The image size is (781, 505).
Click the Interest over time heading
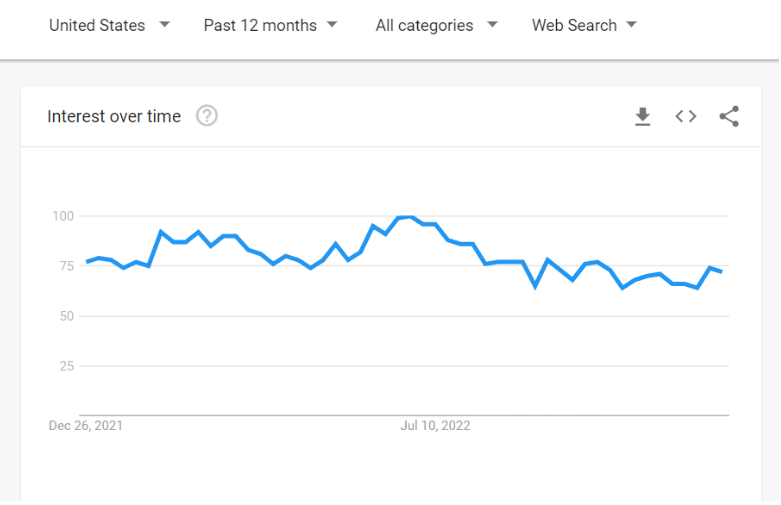coord(114,117)
